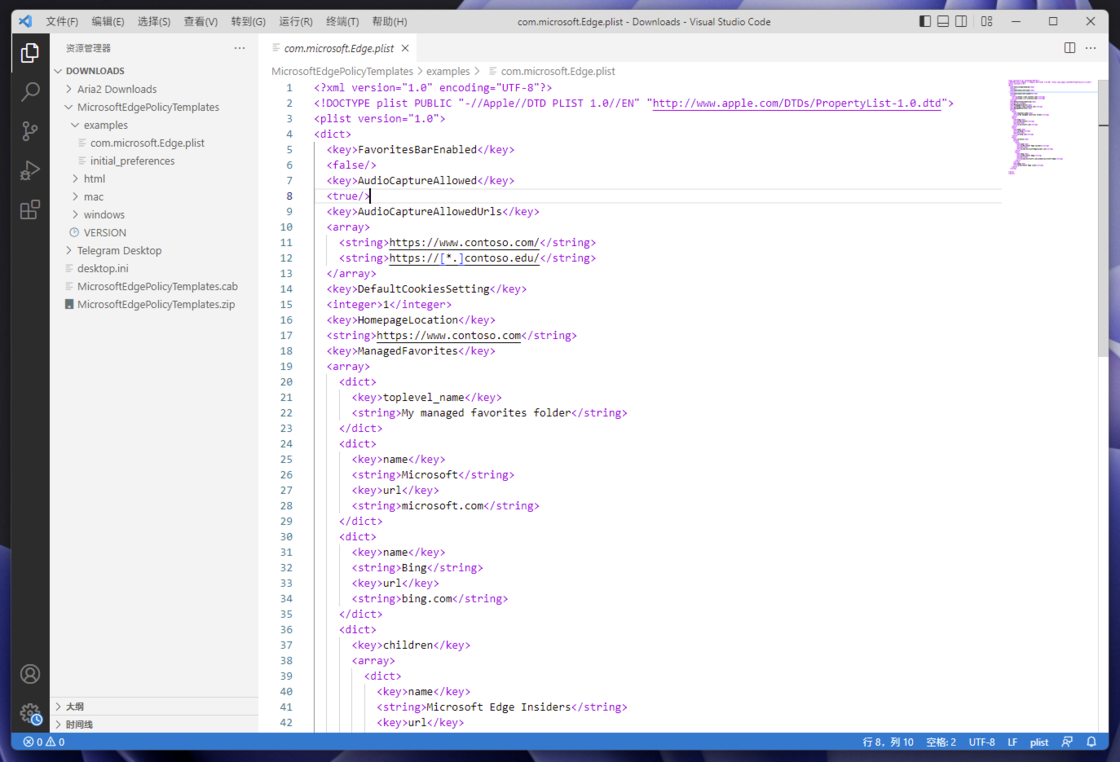1120x762 pixels.
Task: Open the Extensions view
Action: pyautogui.click(x=30, y=209)
